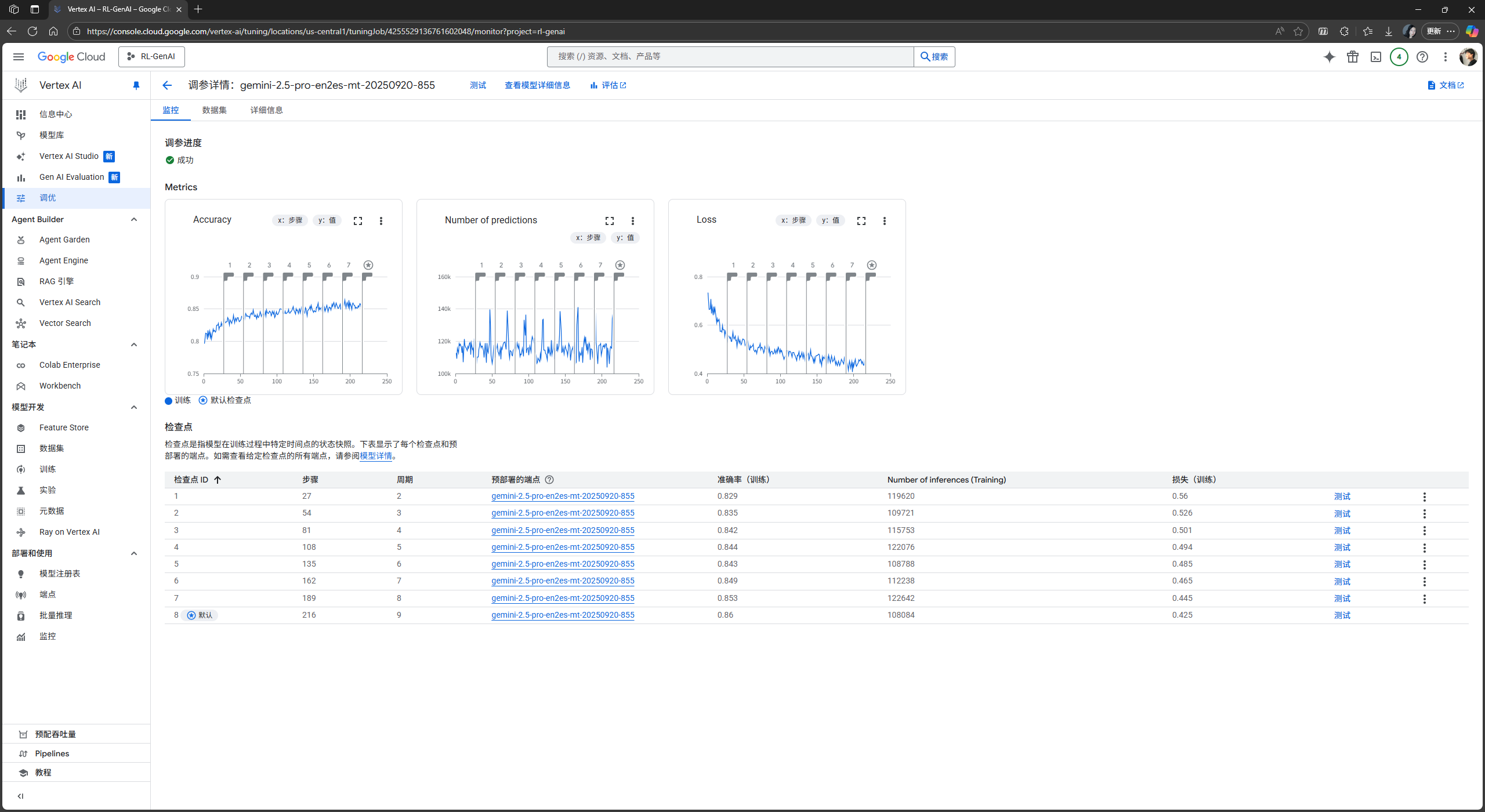Open 调优 in the sidebar
The width and height of the screenshot is (1485, 812).
click(x=77, y=198)
